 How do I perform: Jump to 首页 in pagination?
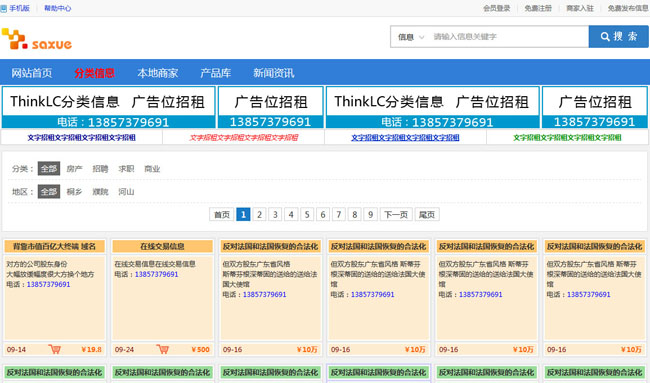222,214
